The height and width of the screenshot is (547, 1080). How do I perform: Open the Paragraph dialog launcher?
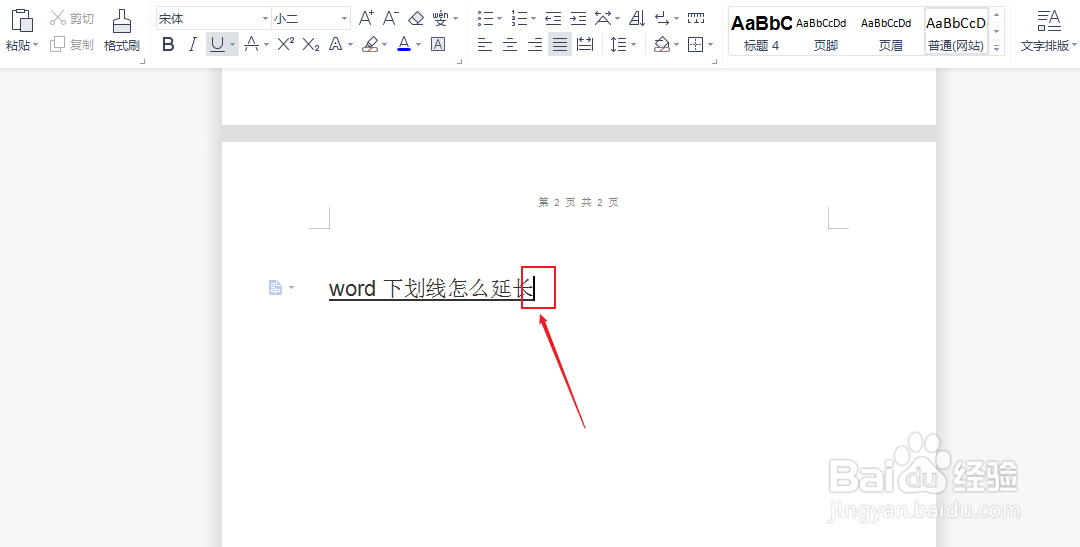click(714, 62)
